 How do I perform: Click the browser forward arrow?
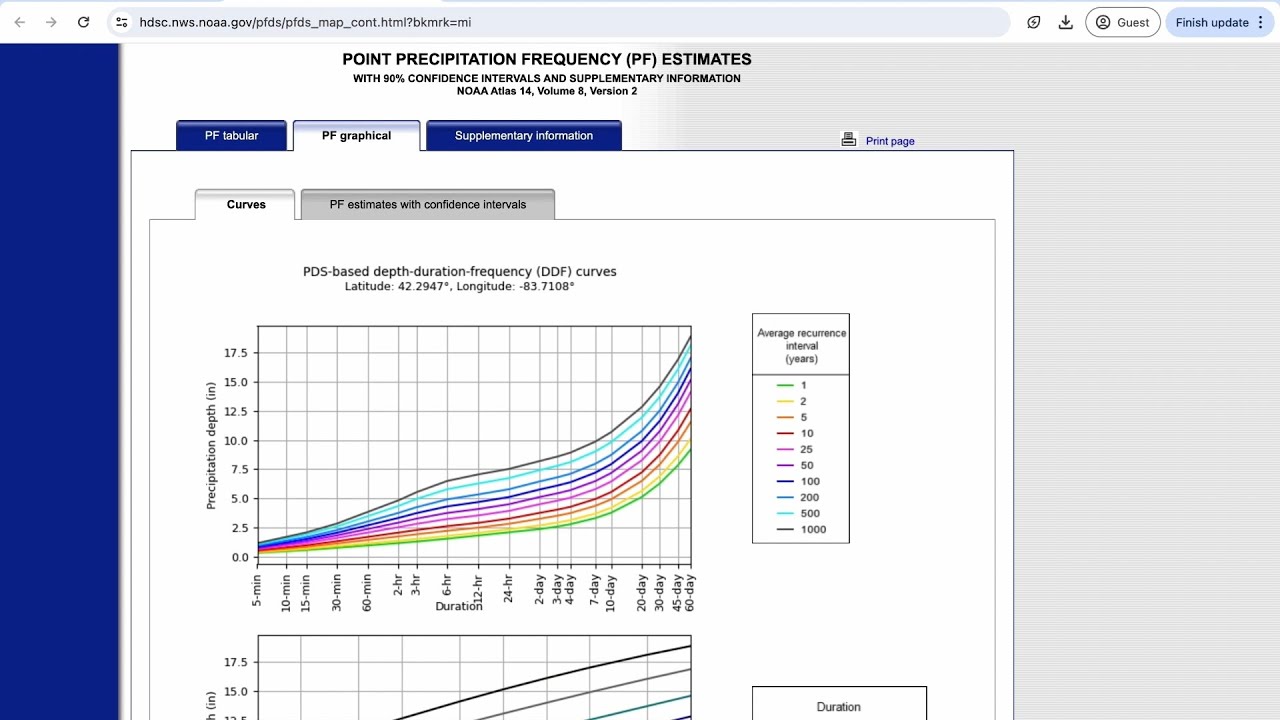tap(51, 22)
